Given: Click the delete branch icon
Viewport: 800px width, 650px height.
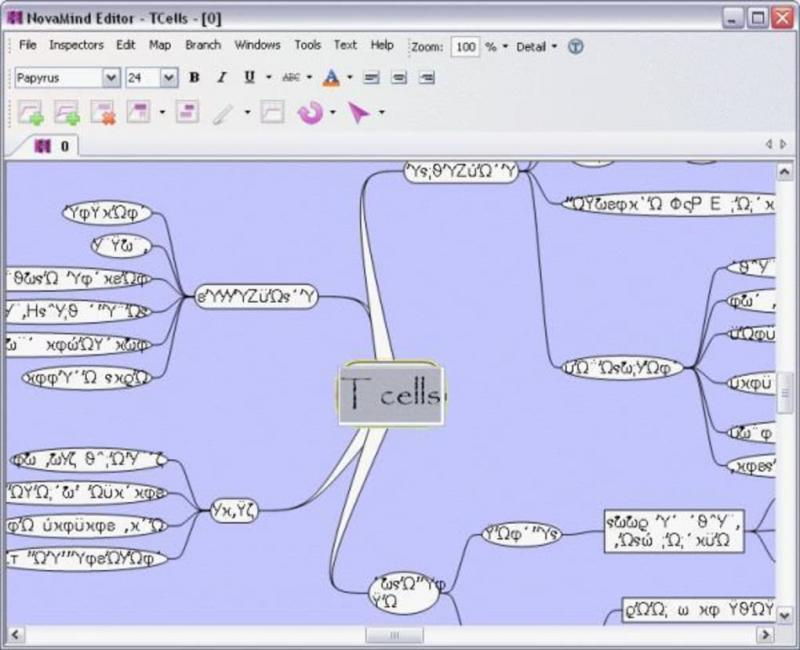Looking at the screenshot, I should [x=103, y=112].
